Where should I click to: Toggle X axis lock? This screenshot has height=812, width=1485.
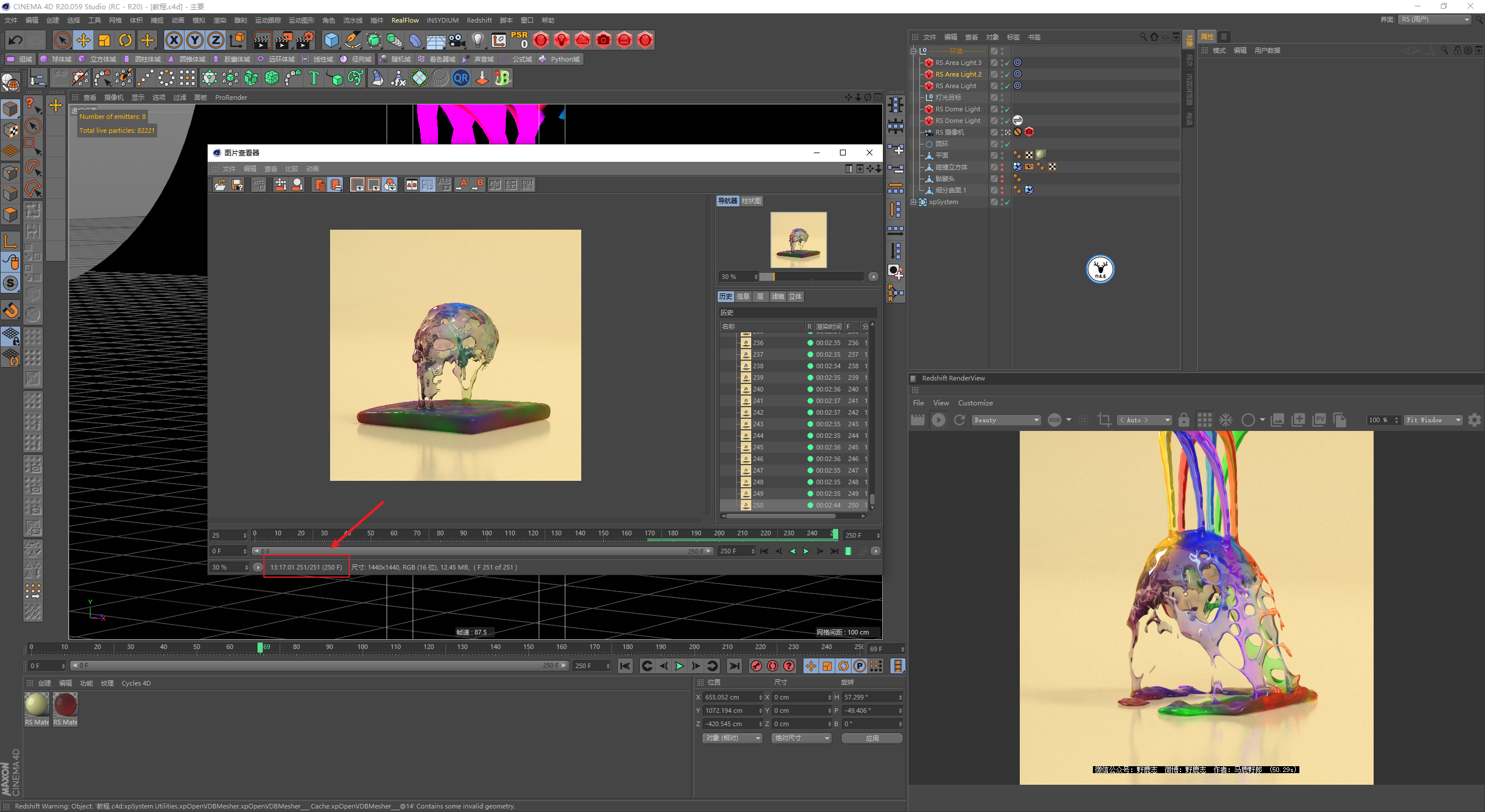[x=174, y=40]
